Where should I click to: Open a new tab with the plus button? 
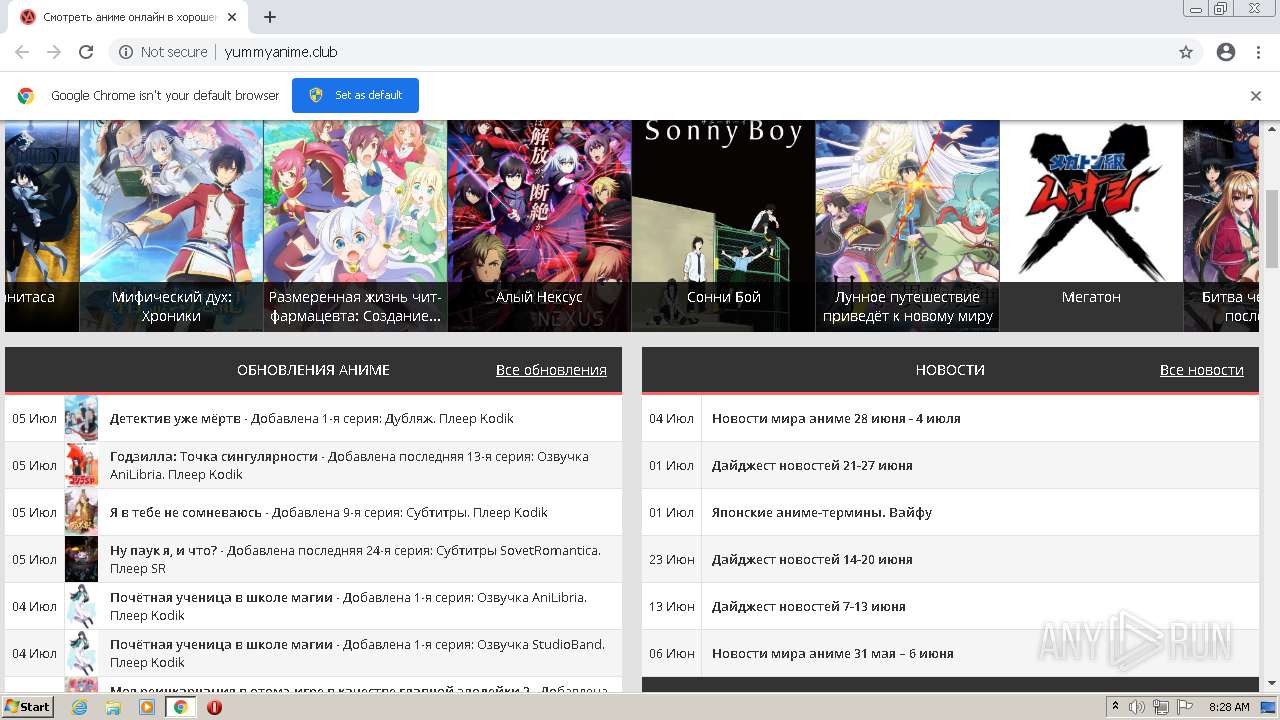[x=270, y=17]
